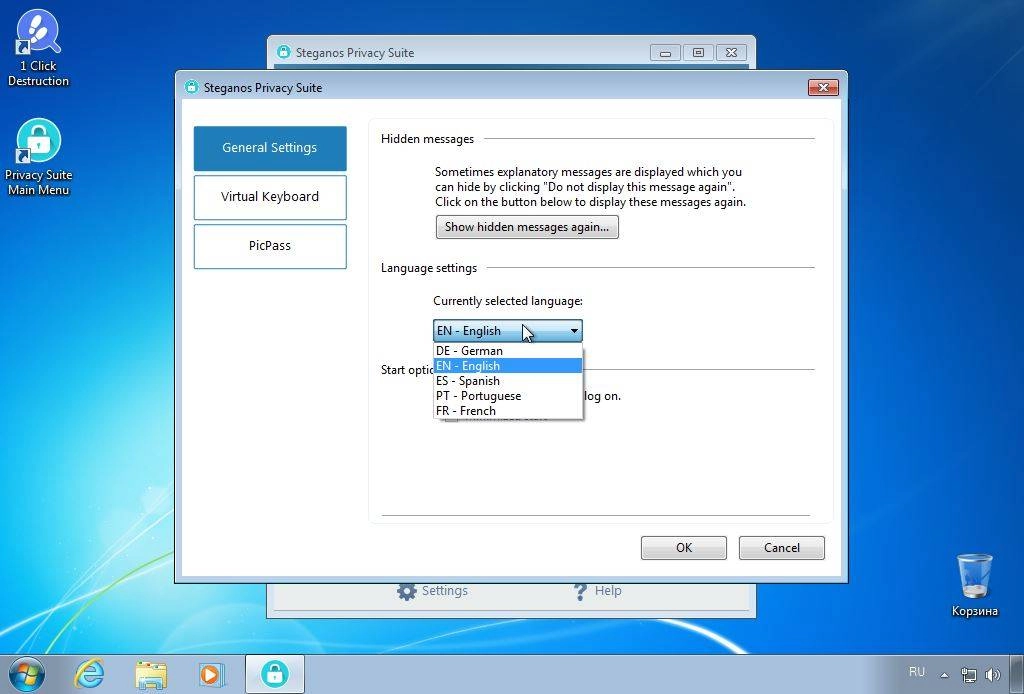Click the Cancel button

coord(782,548)
